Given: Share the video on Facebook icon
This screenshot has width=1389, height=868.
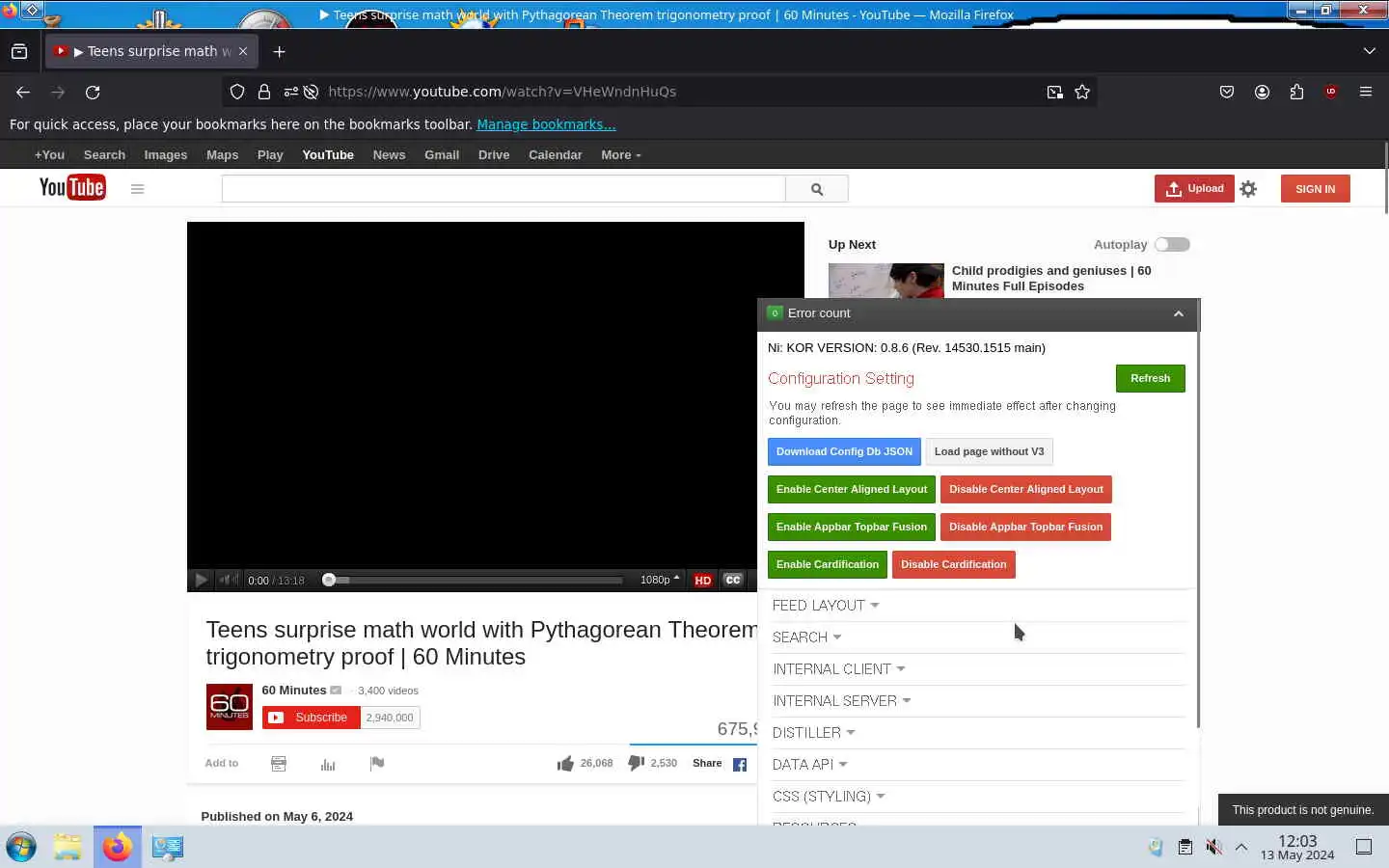Looking at the screenshot, I should [x=740, y=764].
